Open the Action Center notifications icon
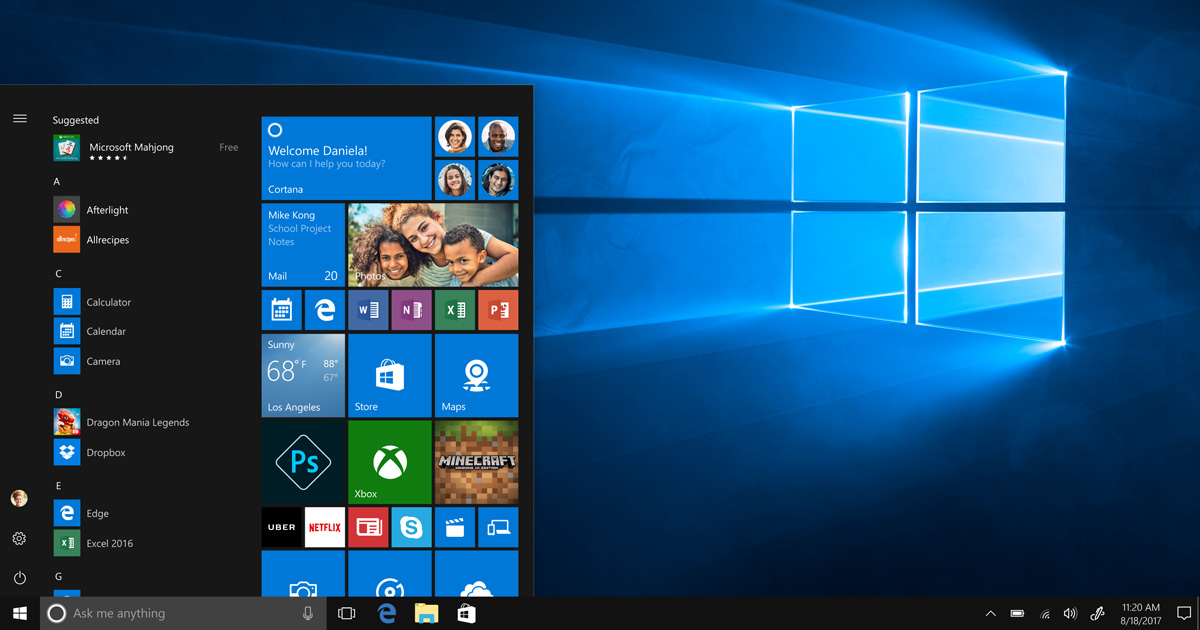This screenshot has height=630, width=1200. tap(1183, 613)
